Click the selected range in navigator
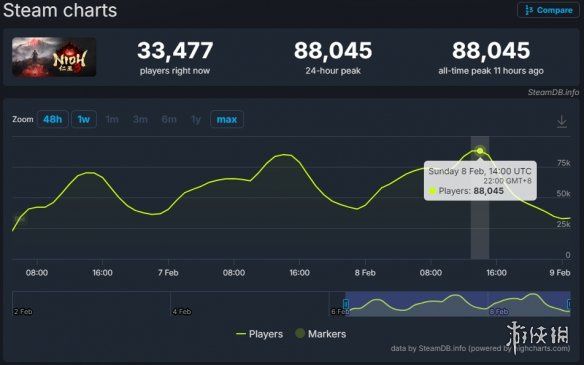 [458, 304]
